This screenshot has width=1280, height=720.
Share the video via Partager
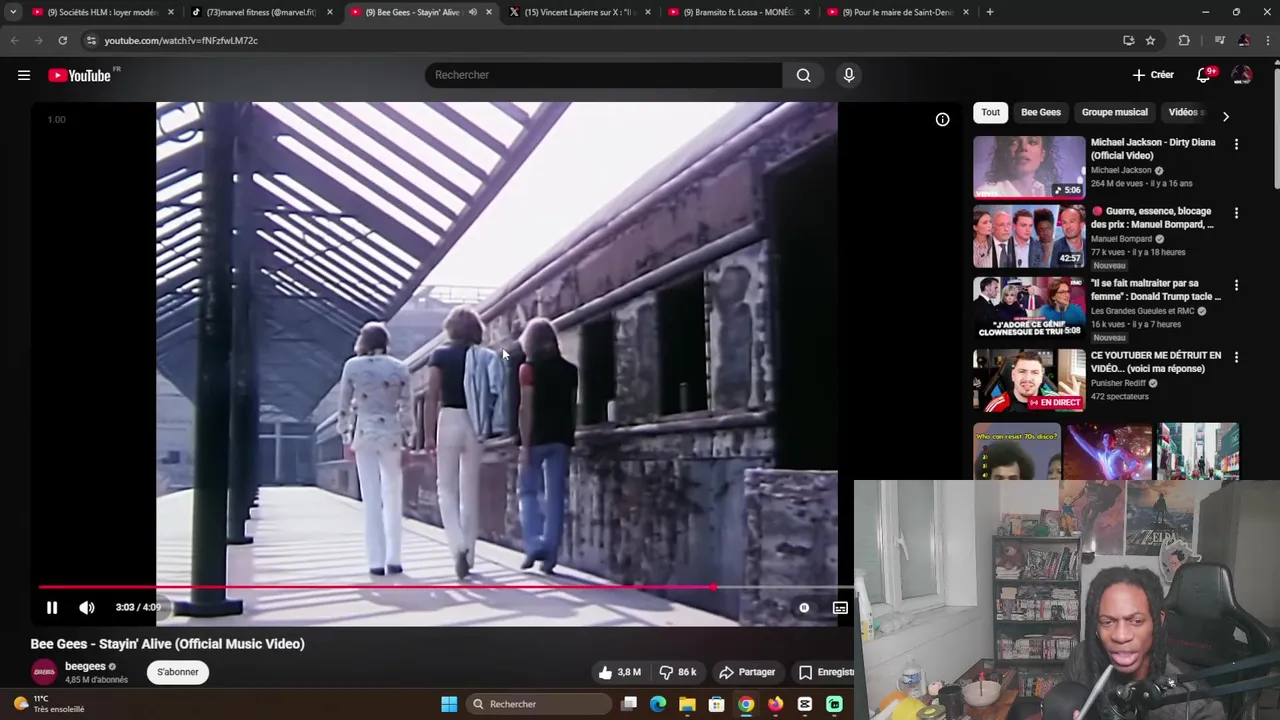pos(747,672)
